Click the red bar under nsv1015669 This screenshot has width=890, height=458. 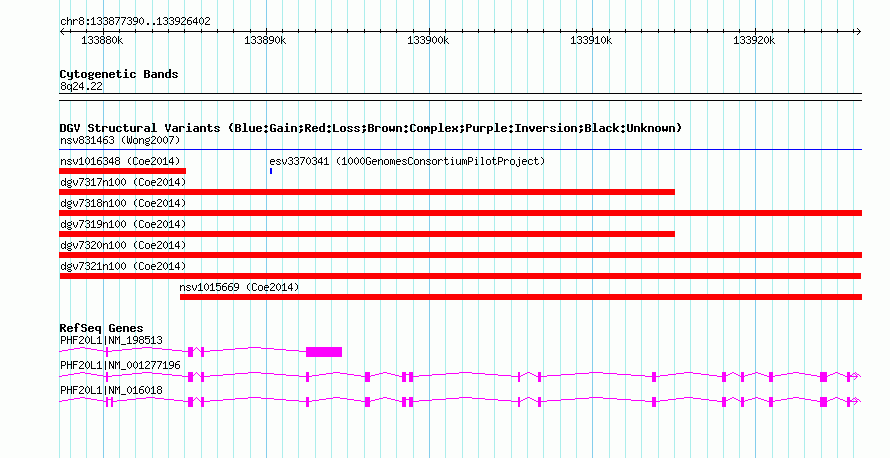pos(521,297)
